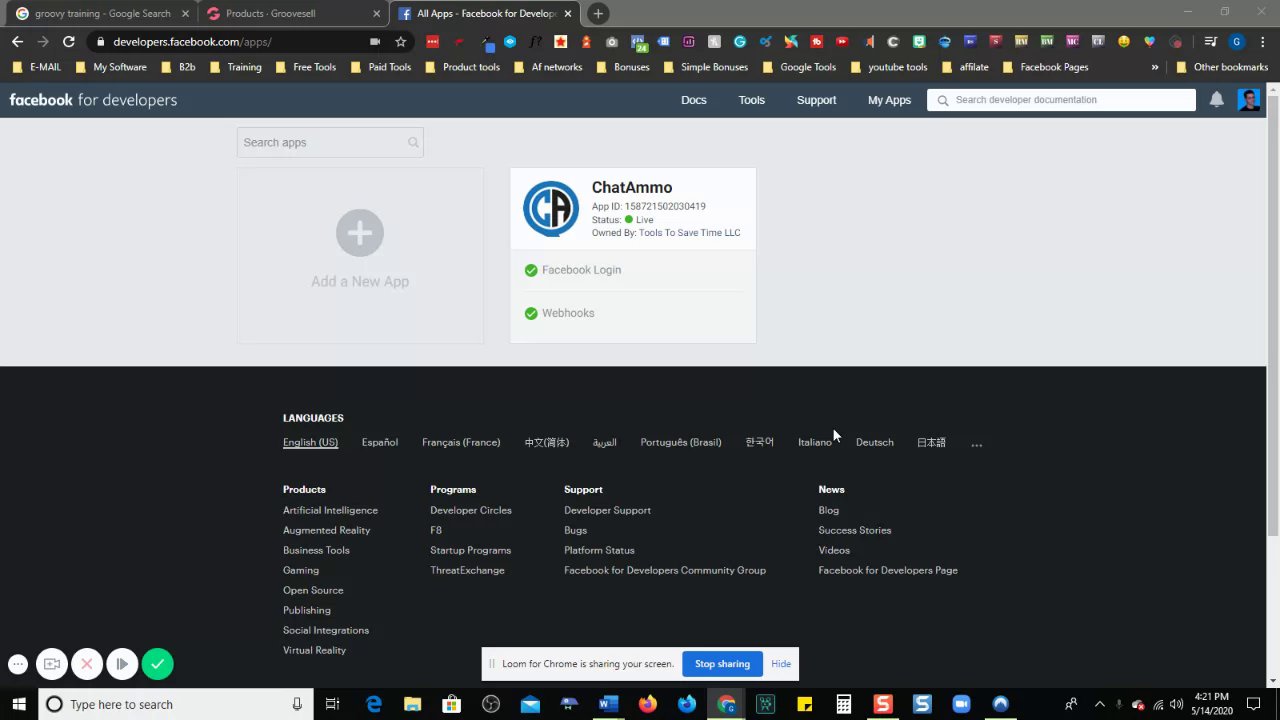Image resolution: width=1280 pixels, height=720 pixels.
Task: Open a new browser tab with plus button
Action: pyautogui.click(x=598, y=13)
